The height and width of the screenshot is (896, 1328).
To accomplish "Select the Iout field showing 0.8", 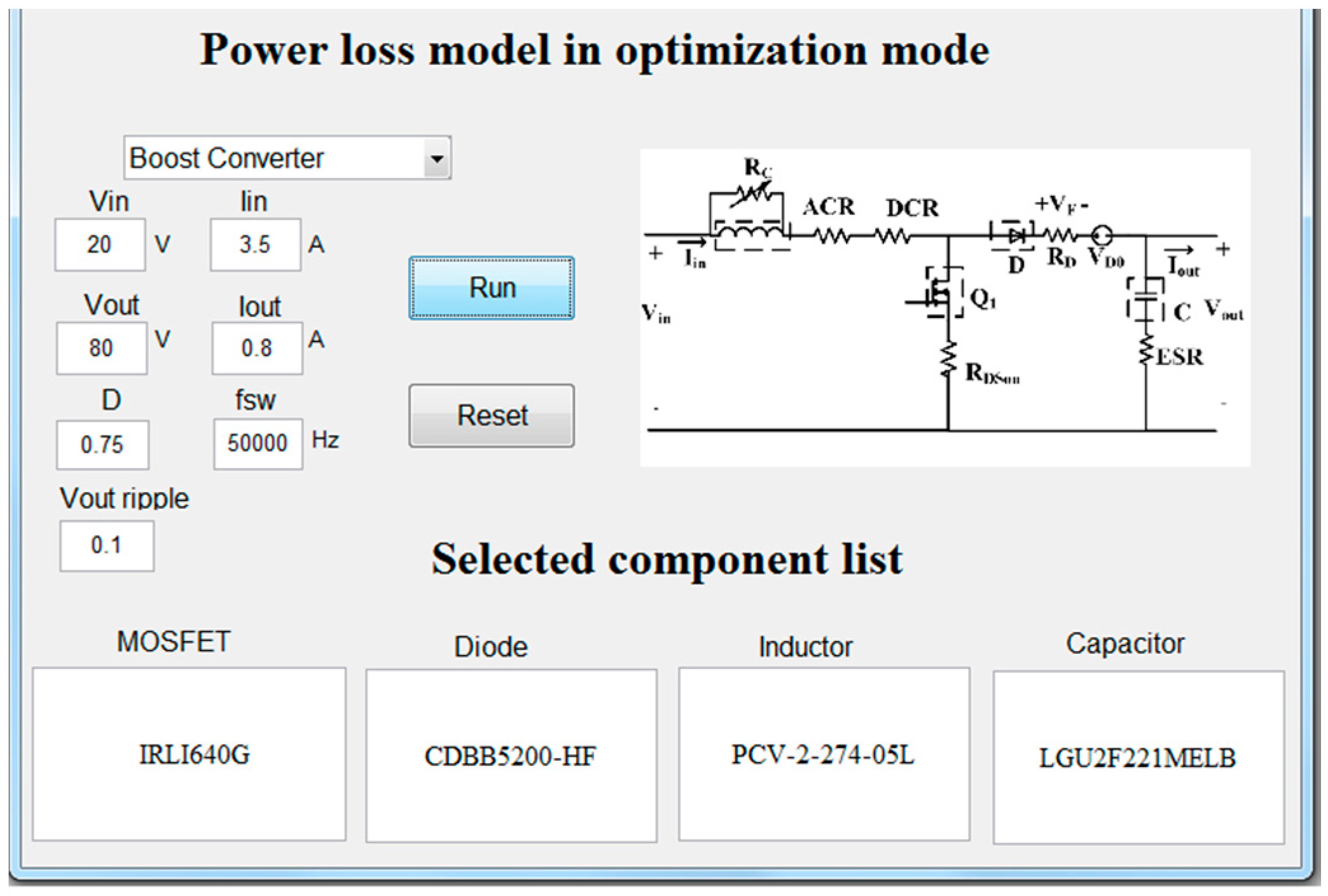I will [x=257, y=348].
